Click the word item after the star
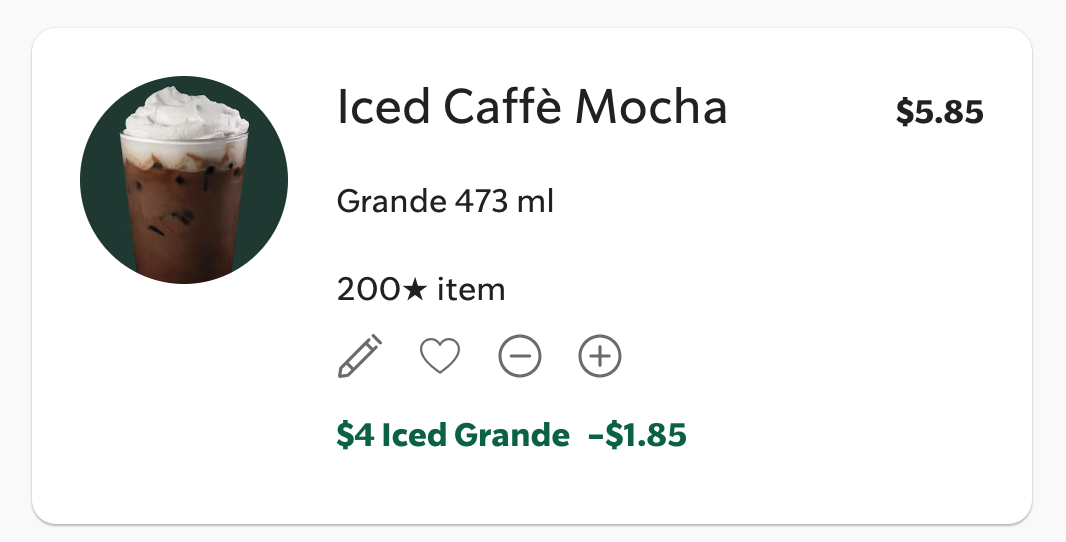The height and width of the screenshot is (542, 1066). (471, 290)
